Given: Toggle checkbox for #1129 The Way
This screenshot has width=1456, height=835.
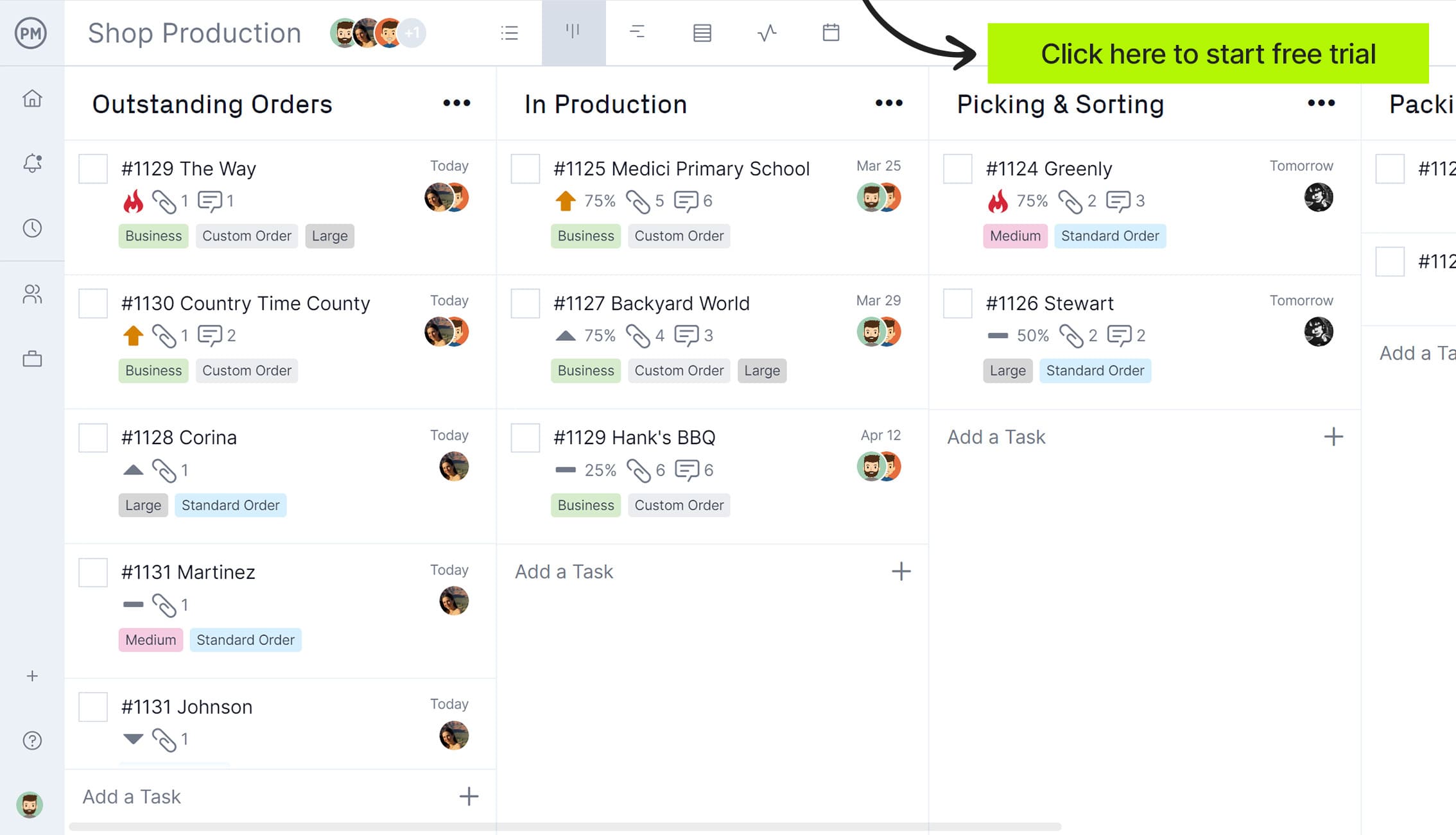Looking at the screenshot, I should tap(93, 169).
